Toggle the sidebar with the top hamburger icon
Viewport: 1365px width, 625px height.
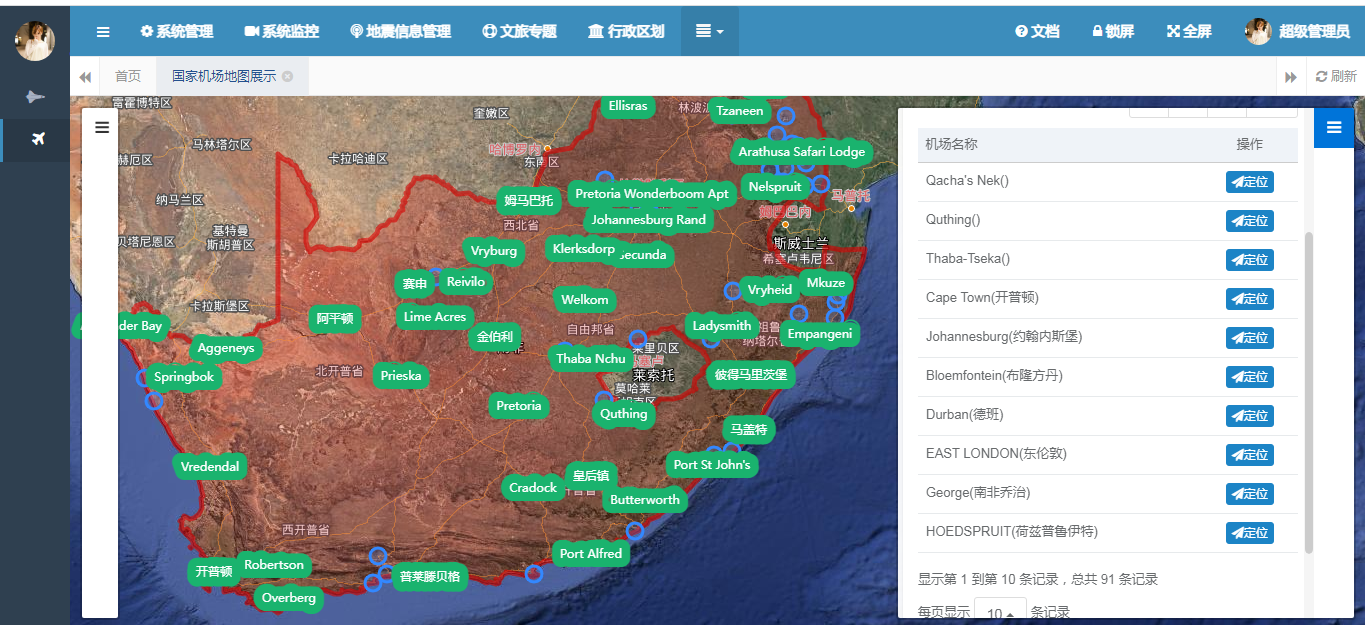[x=103, y=32]
